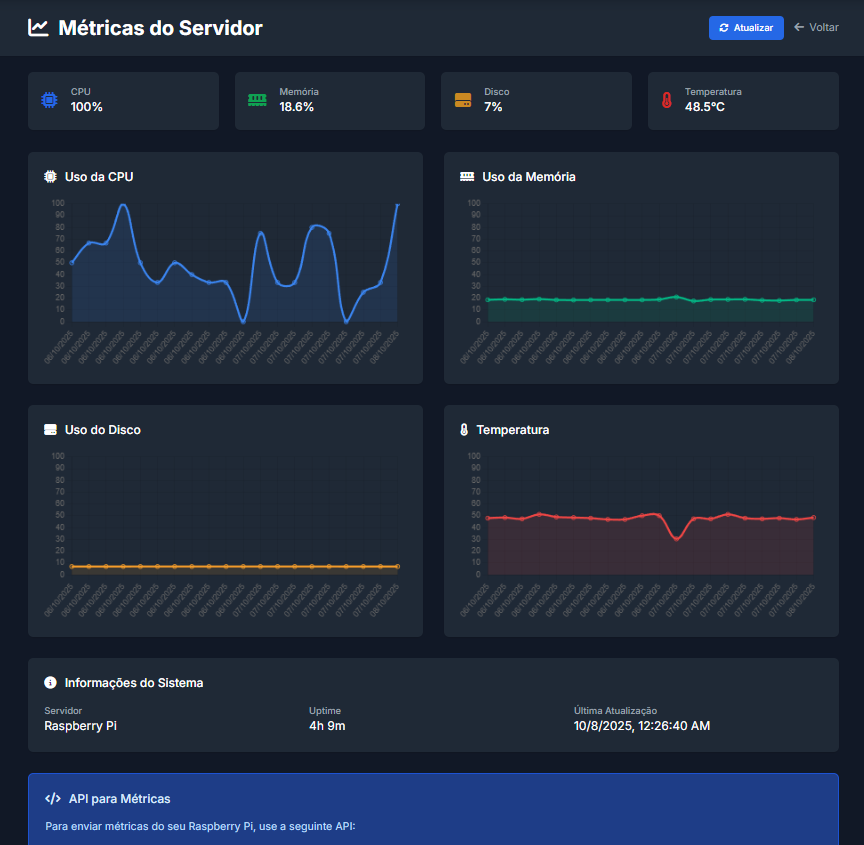Select the Disco 7% summary card

coord(536,100)
